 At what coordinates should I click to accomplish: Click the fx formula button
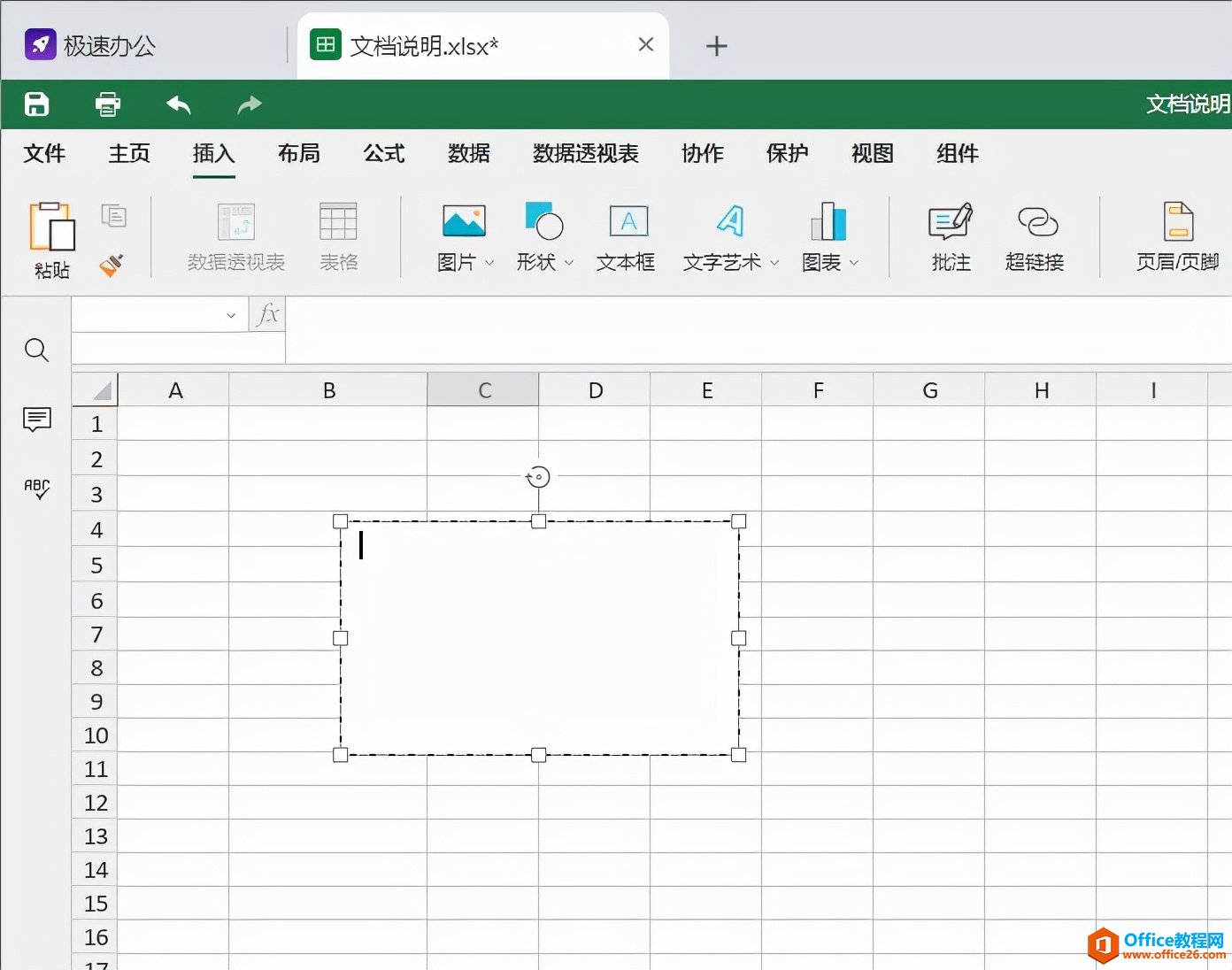pos(267,314)
